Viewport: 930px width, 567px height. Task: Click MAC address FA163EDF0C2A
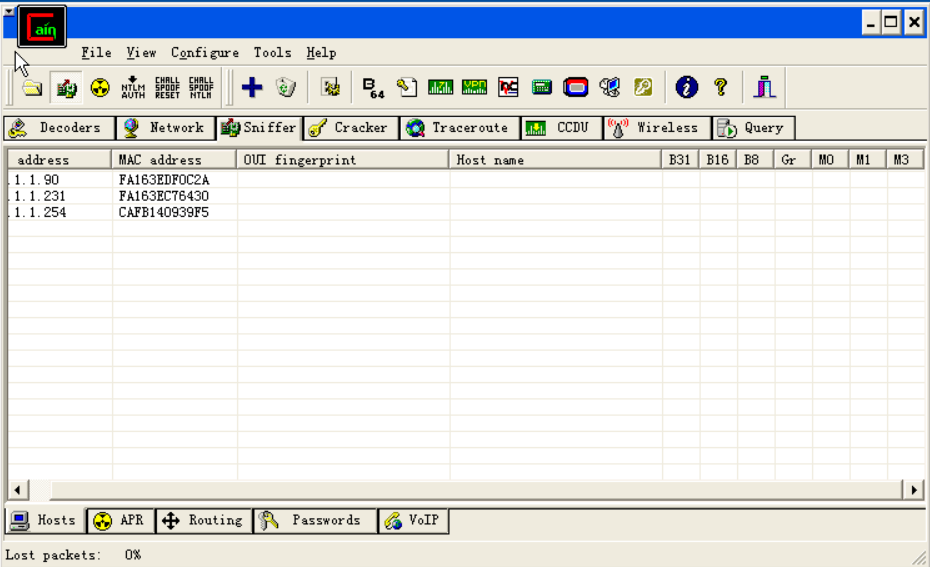pos(164,180)
